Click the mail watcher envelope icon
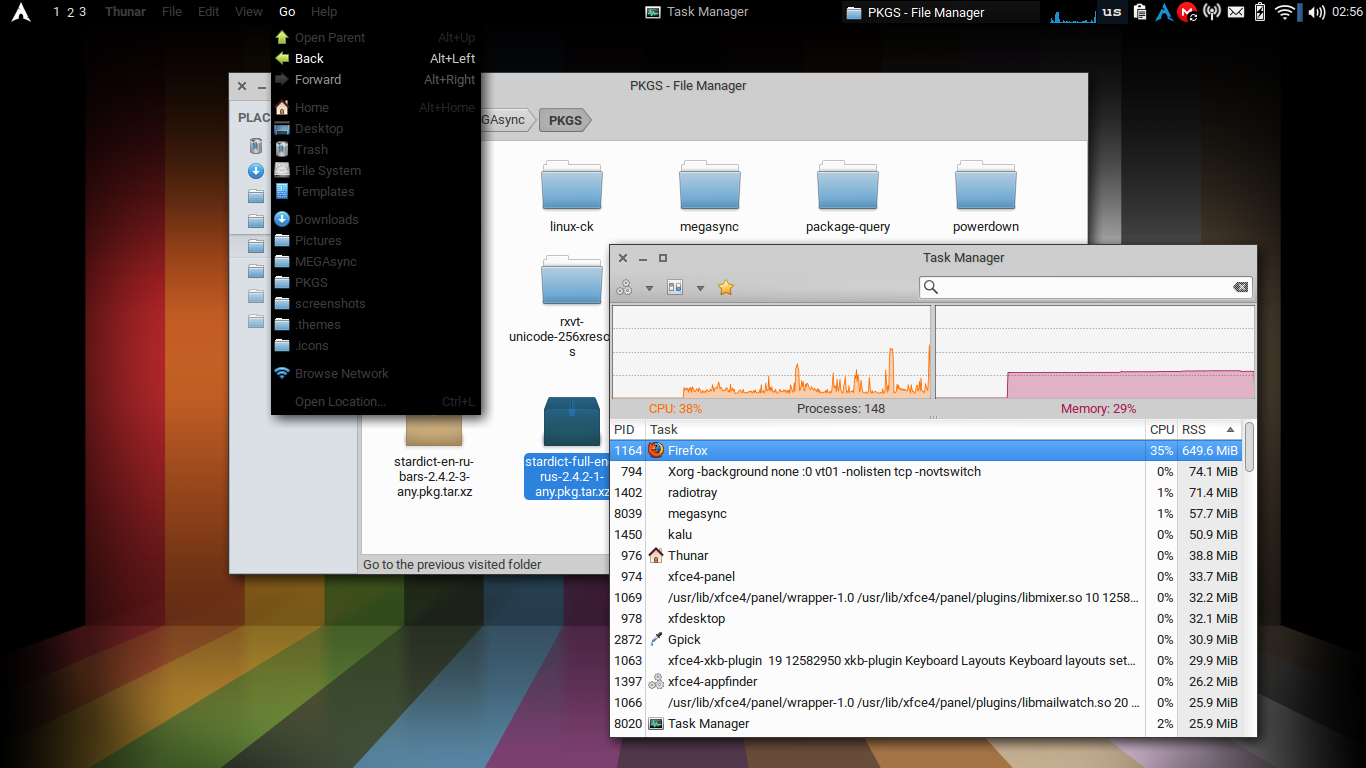 click(1236, 12)
